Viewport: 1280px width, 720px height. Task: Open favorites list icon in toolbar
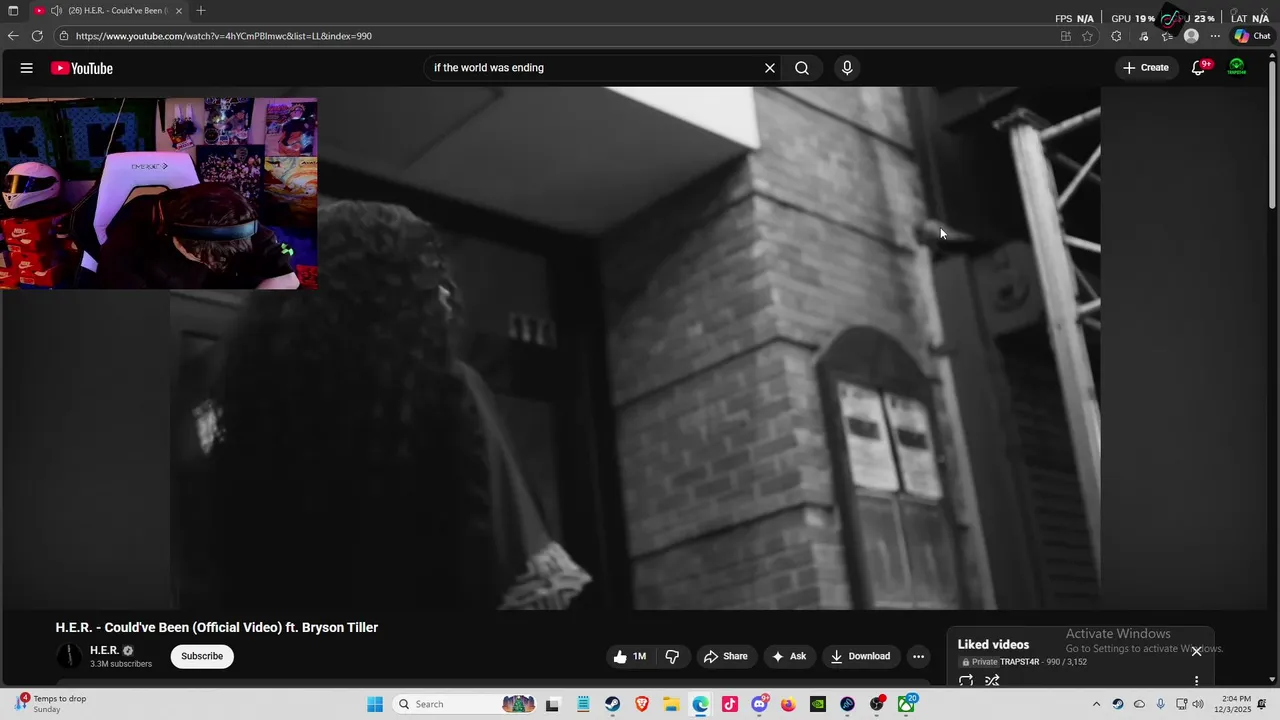[x=1167, y=36]
